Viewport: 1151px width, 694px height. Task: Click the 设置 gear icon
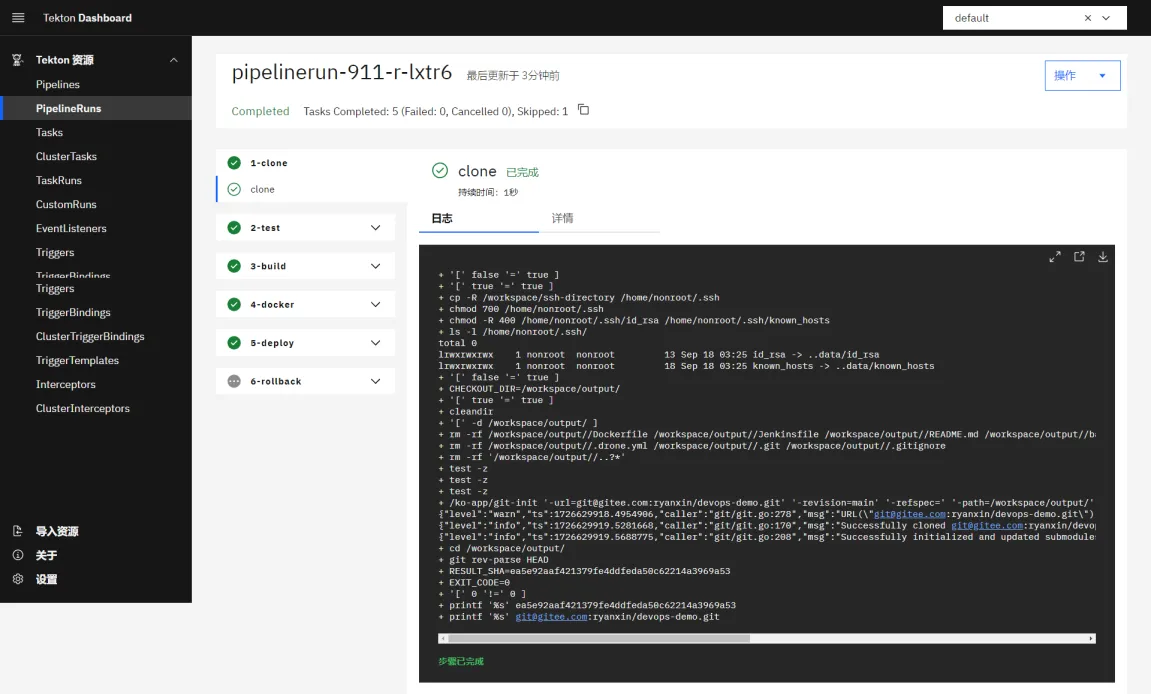coord(18,579)
